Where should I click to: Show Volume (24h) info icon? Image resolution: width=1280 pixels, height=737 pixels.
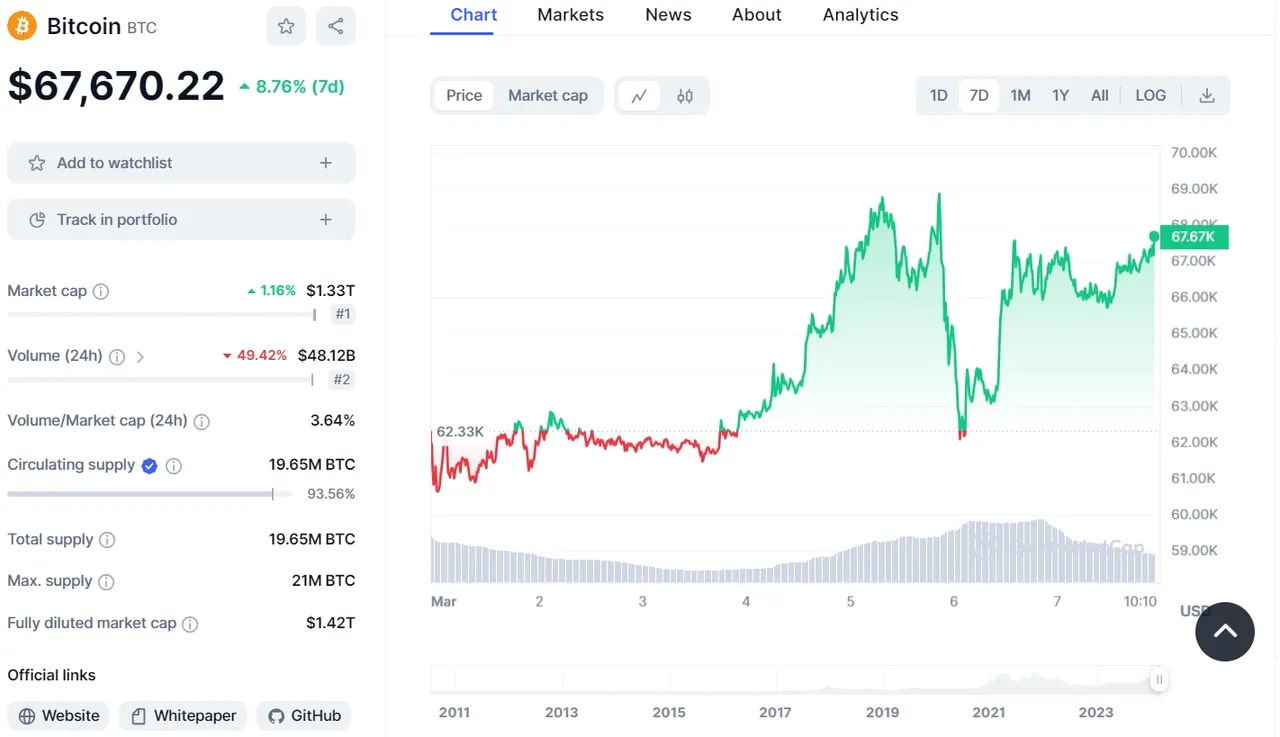117,356
